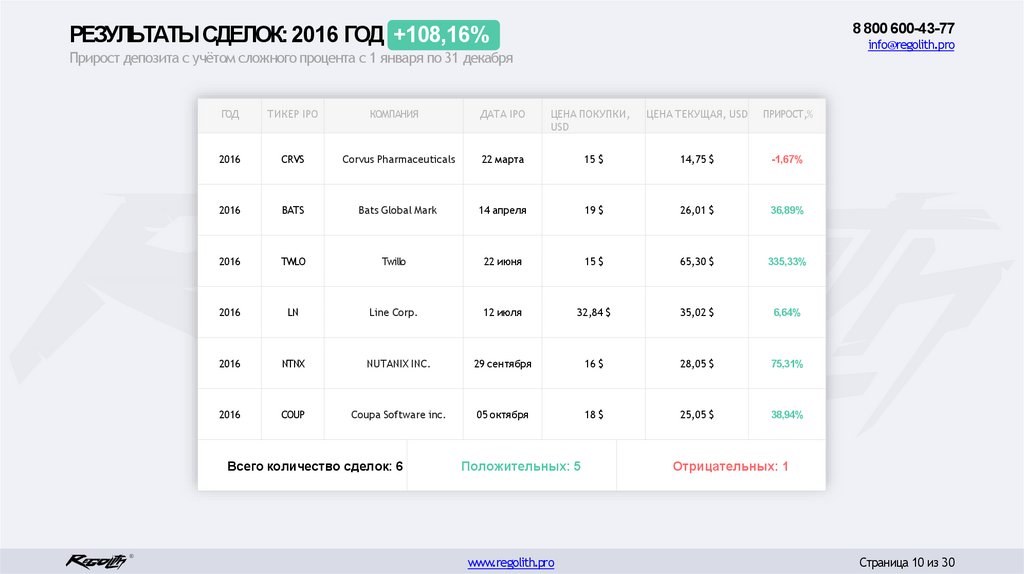Click the phone number 8 800 600-43-77
The image size is (1024, 574).
[903, 28]
